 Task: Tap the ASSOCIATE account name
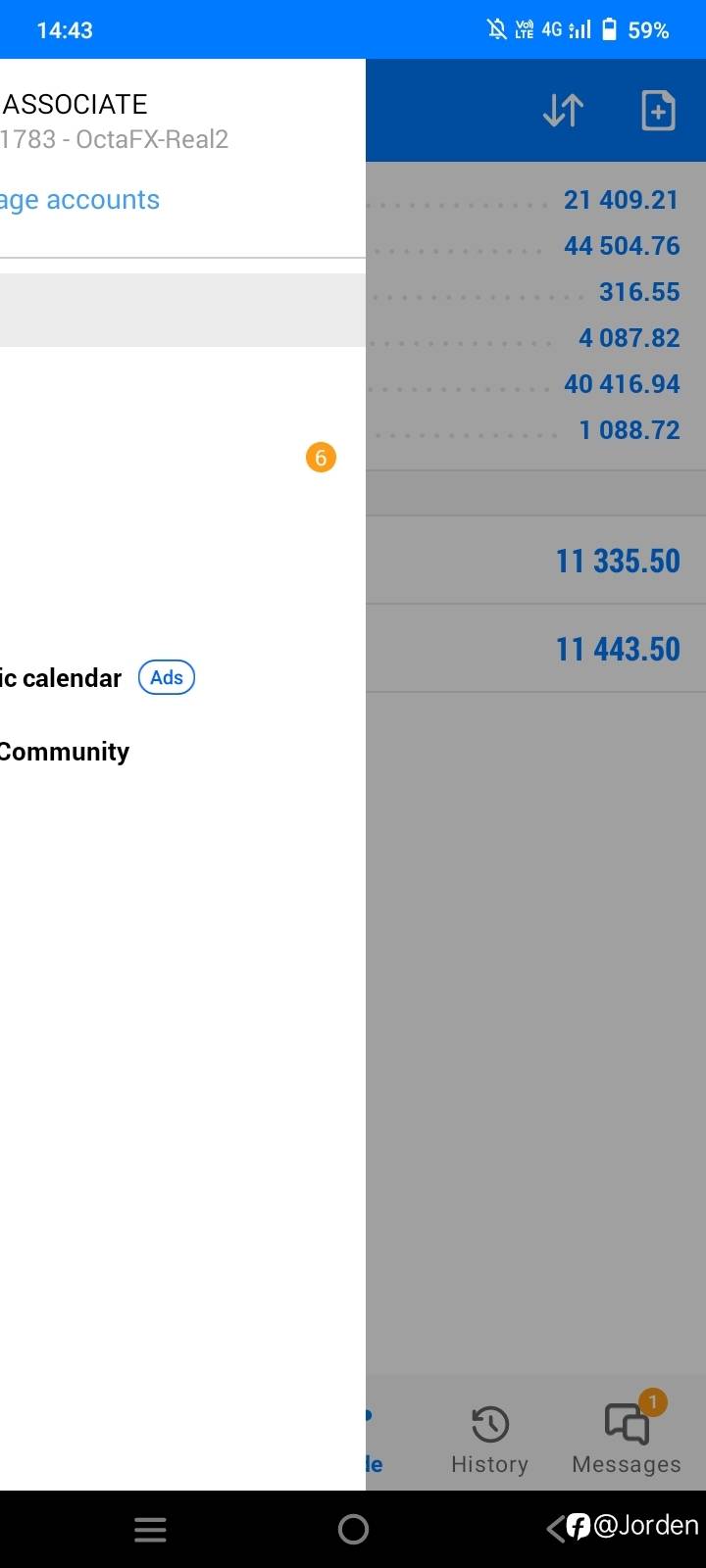75,104
